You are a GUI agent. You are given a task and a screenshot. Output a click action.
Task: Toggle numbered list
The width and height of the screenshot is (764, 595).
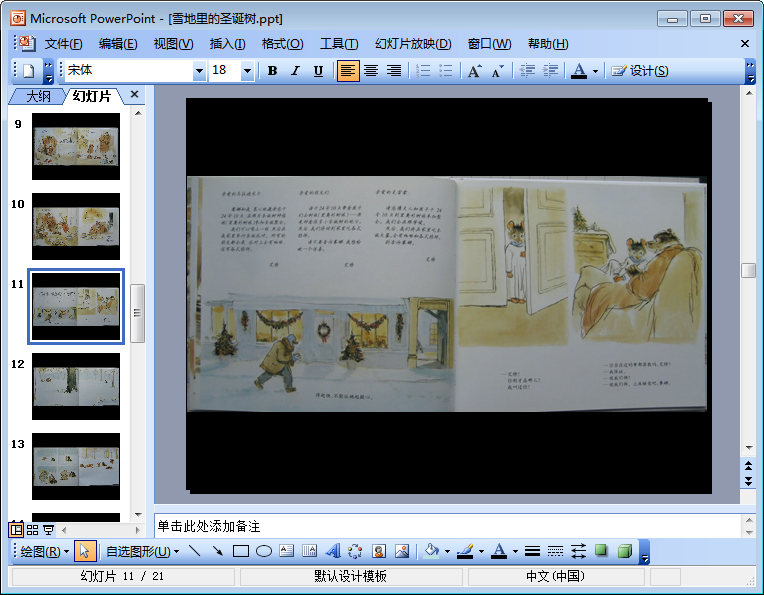click(423, 71)
